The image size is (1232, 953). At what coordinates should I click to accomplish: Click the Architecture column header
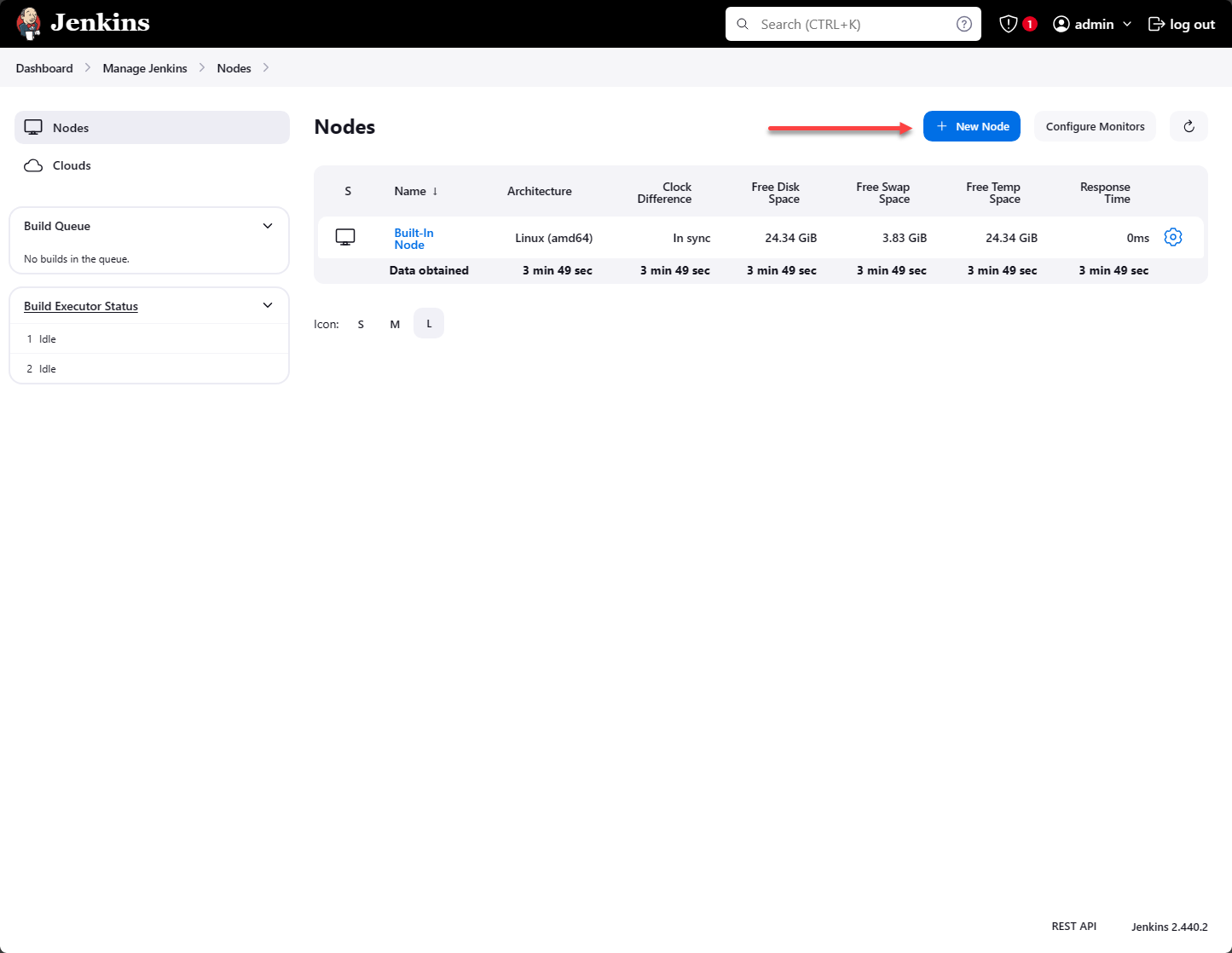tap(540, 191)
